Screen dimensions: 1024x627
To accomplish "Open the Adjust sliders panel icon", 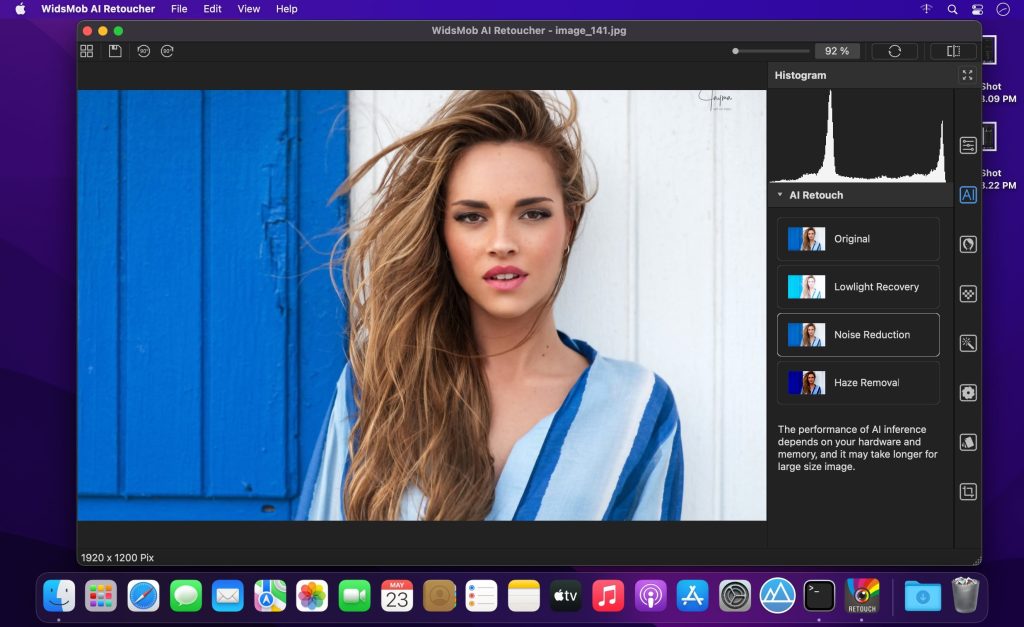I will pos(967,145).
